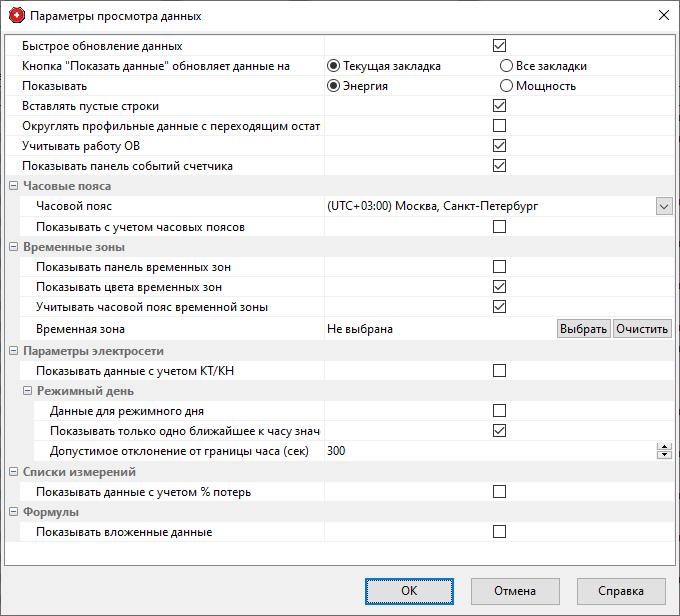Collapse the 'Параметры электросети' section
The height and width of the screenshot is (616, 680).
(13, 351)
